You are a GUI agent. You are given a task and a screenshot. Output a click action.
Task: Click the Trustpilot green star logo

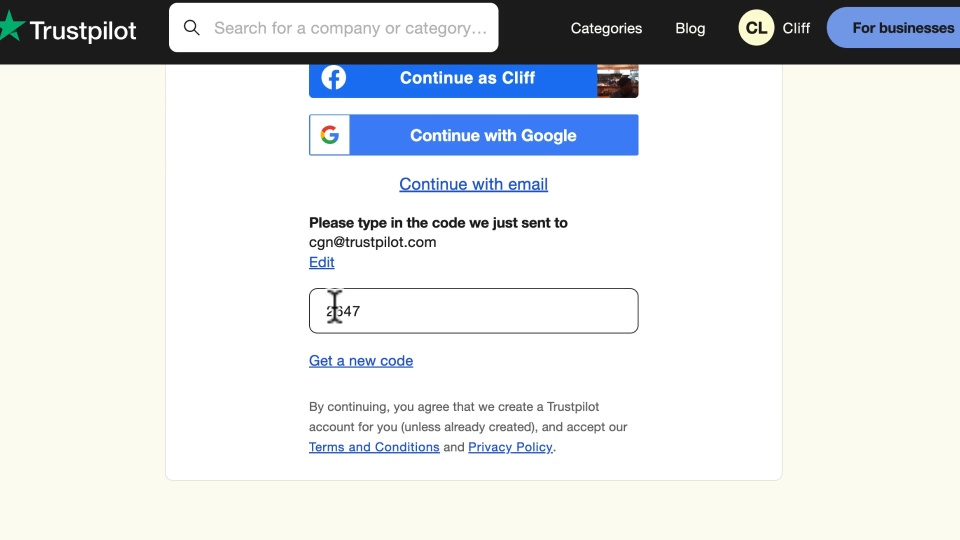(x=10, y=27)
